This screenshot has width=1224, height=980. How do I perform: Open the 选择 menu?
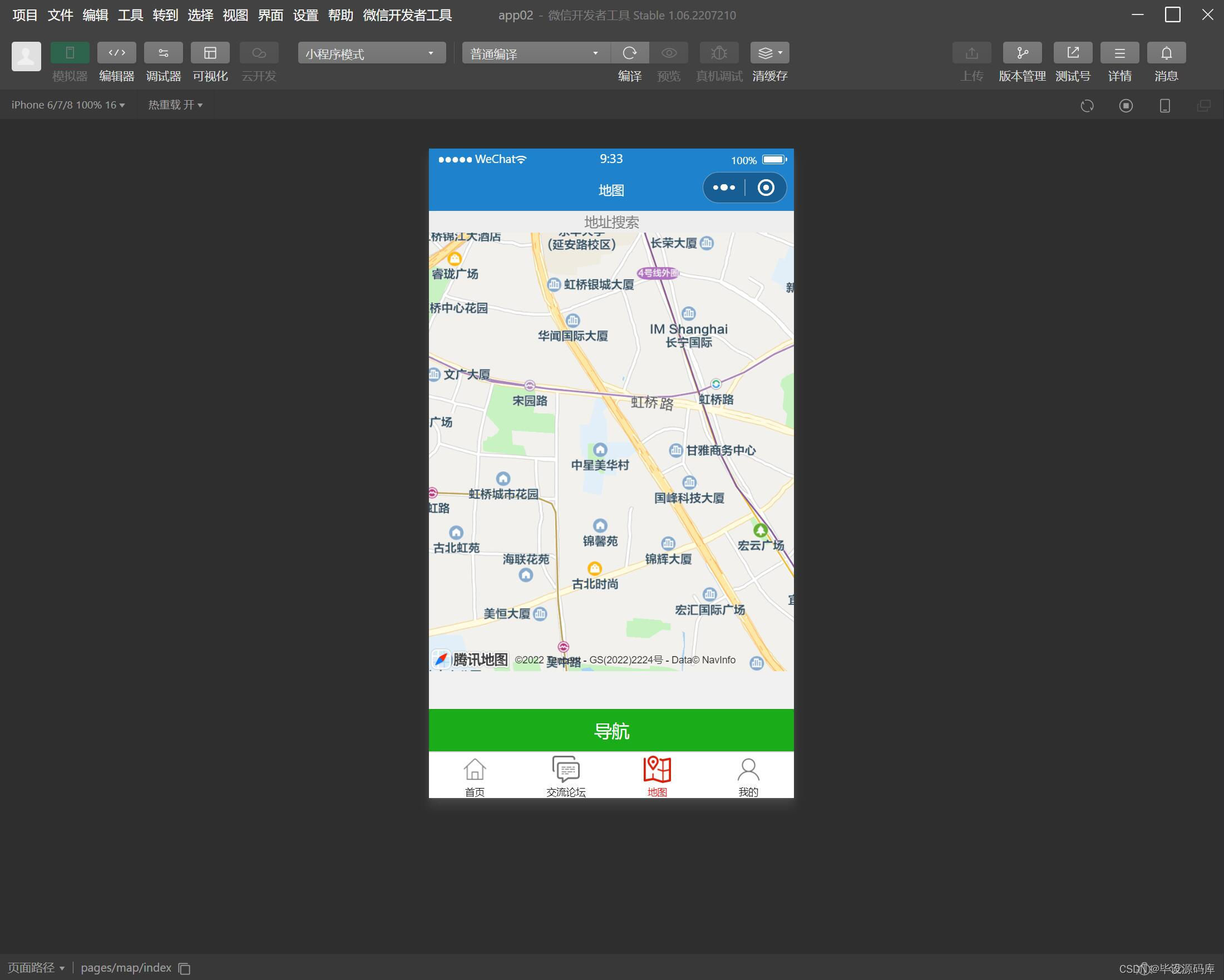point(200,16)
